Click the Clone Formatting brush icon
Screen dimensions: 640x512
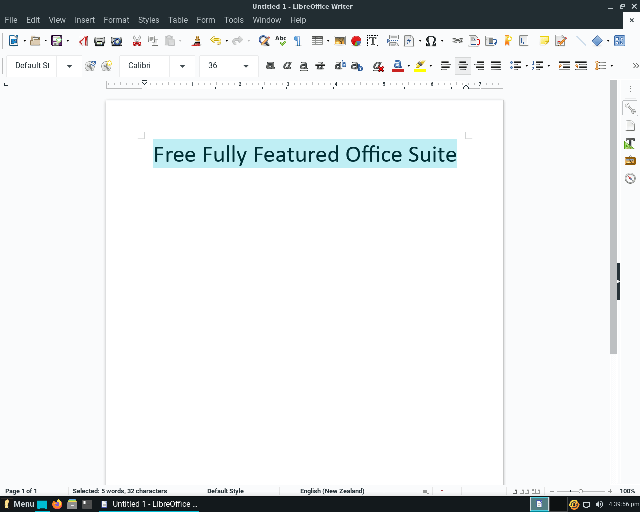coord(197,41)
